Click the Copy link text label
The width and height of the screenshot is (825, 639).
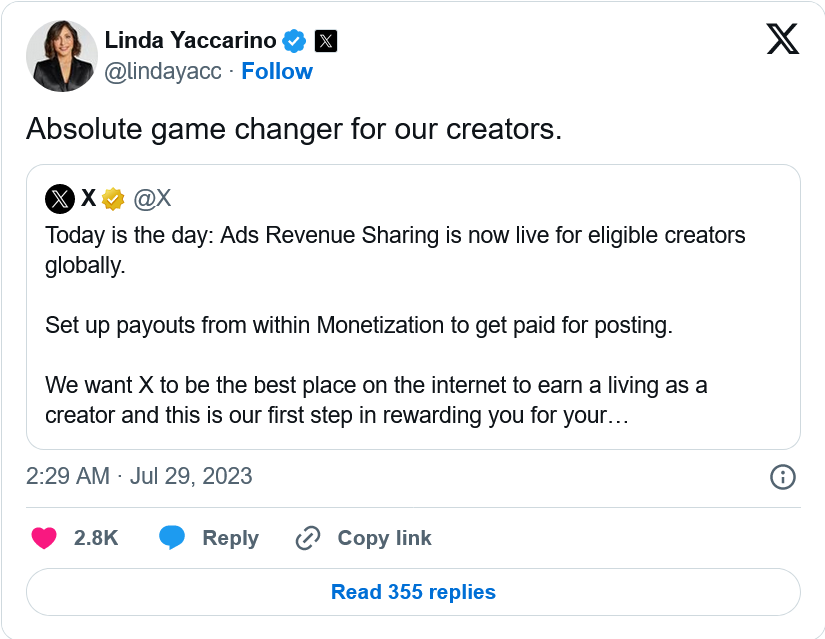click(384, 538)
